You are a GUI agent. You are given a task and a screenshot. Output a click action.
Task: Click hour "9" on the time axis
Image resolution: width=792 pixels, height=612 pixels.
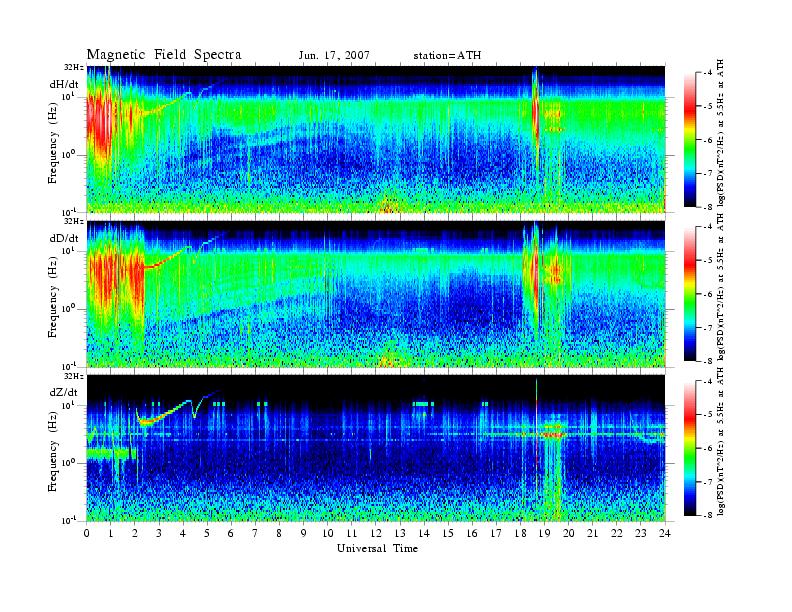(304, 533)
